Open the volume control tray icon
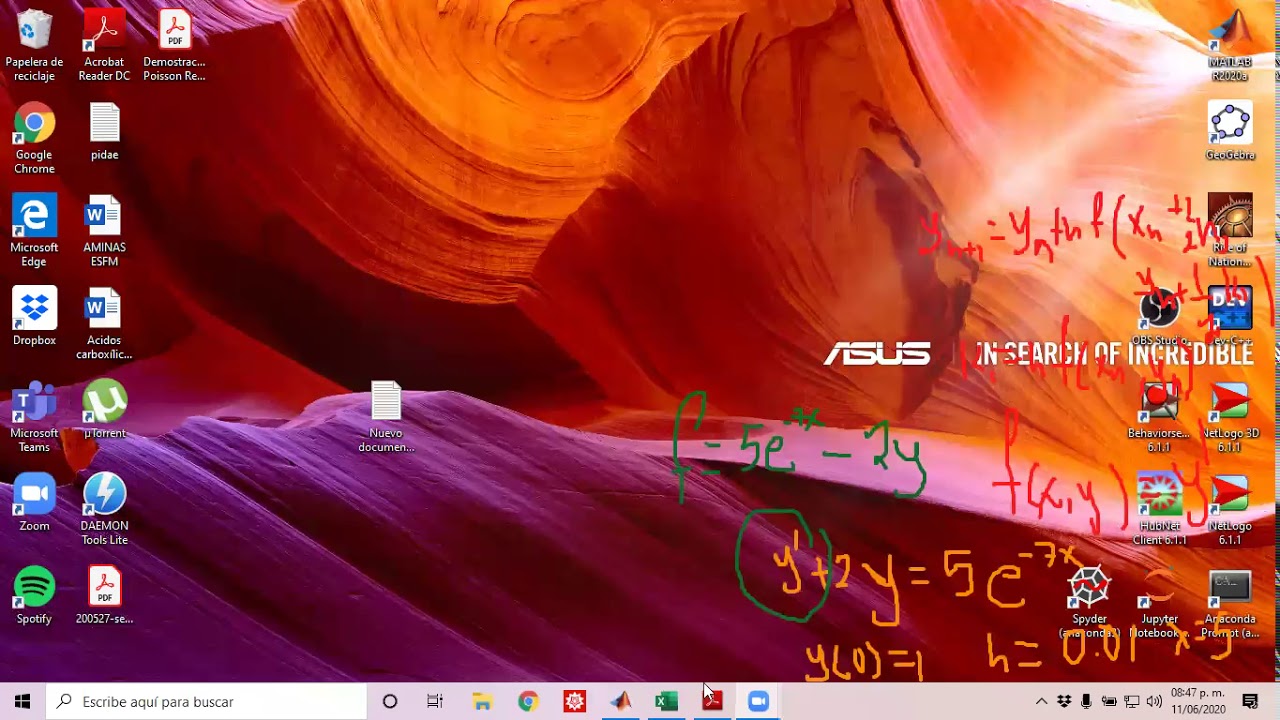Image resolution: width=1280 pixels, height=720 pixels. tap(1155, 701)
